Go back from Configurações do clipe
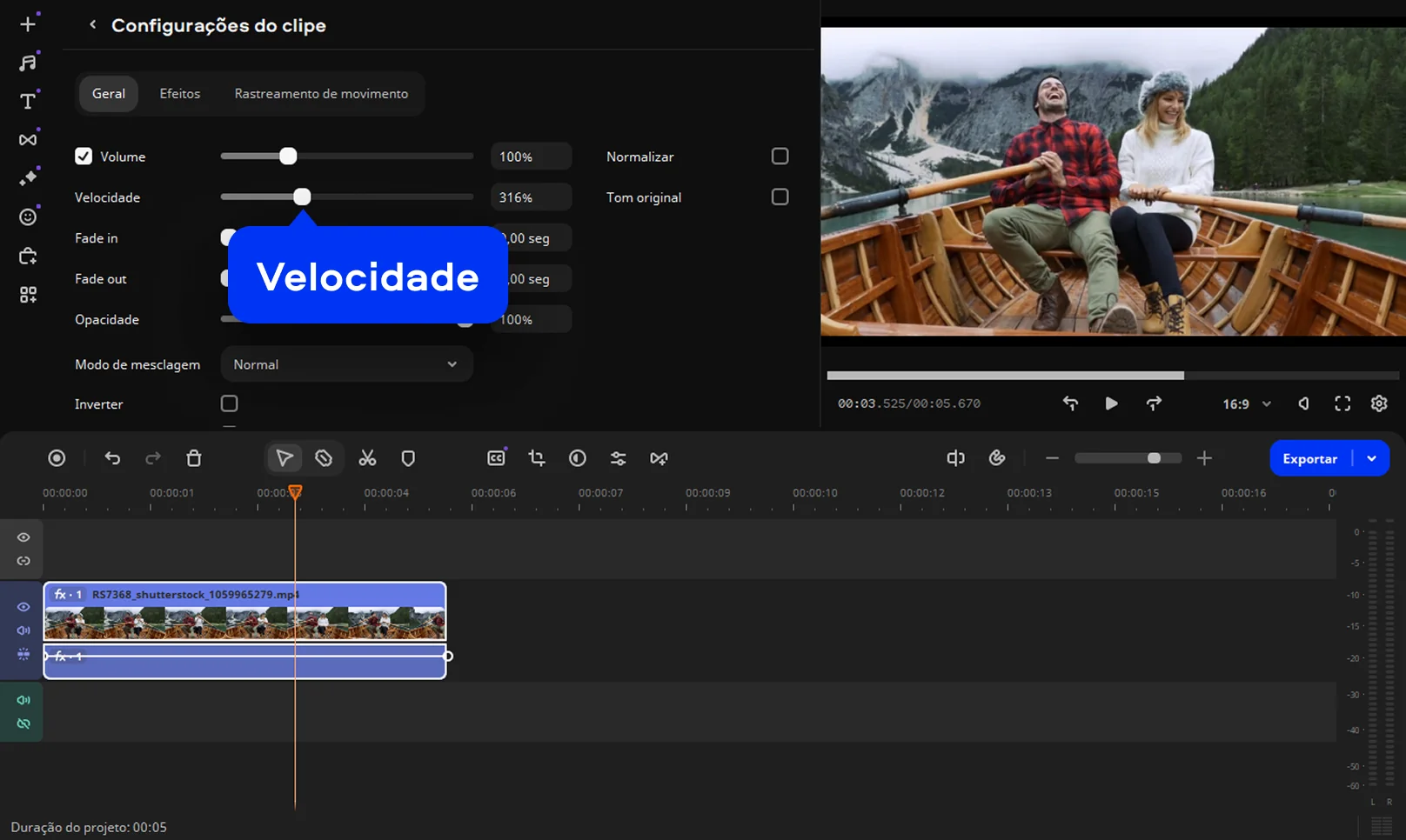This screenshot has width=1406, height=840. (92, 24)
